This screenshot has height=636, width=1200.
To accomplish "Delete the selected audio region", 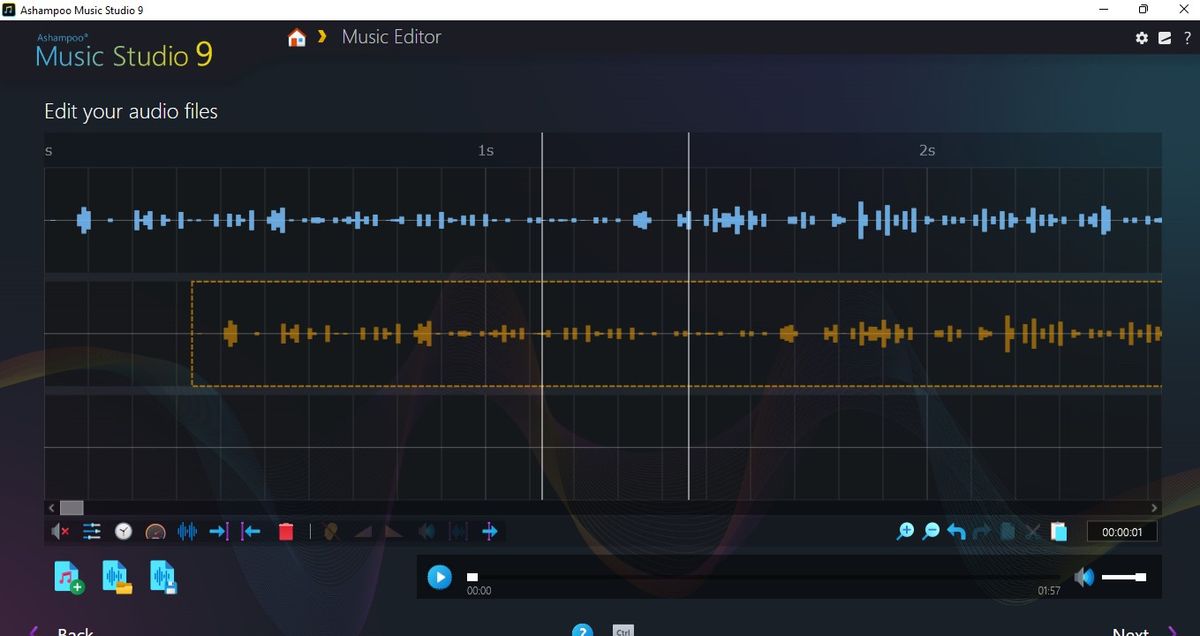I will click(285, 531).
